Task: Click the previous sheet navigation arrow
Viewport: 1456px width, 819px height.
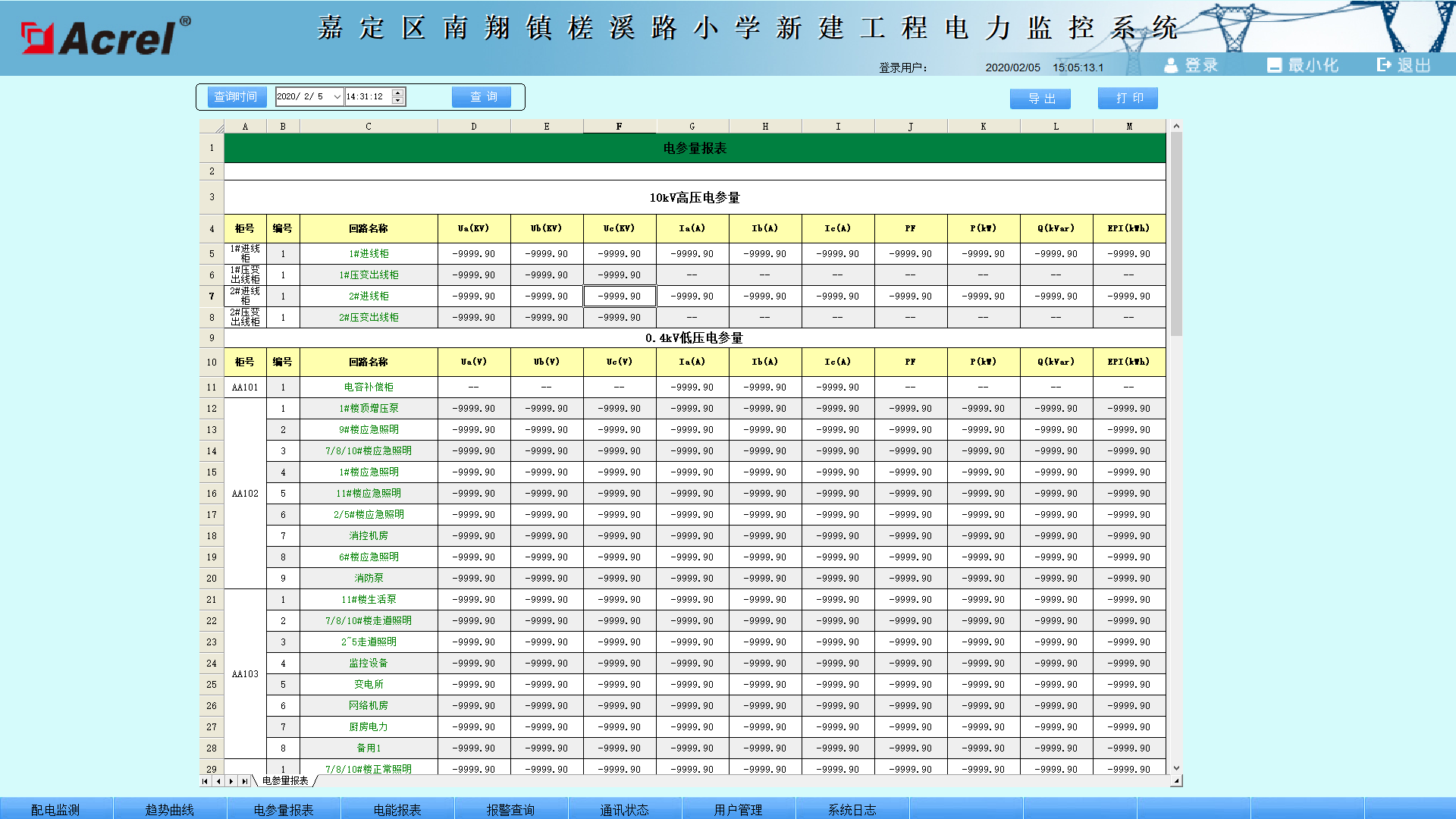Action: [218, 781]
